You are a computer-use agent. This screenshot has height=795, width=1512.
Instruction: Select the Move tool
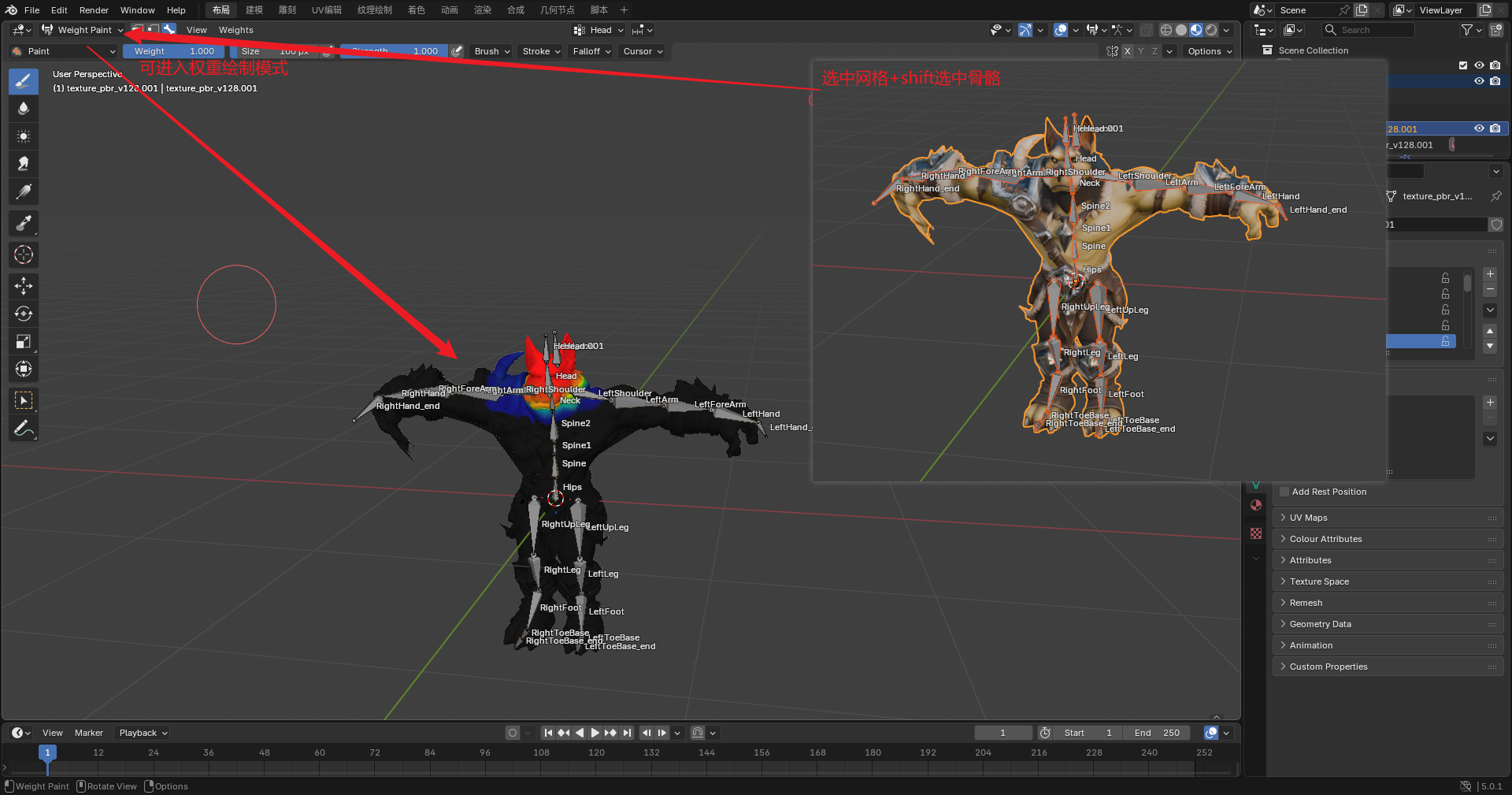click(x=24, y=285)
